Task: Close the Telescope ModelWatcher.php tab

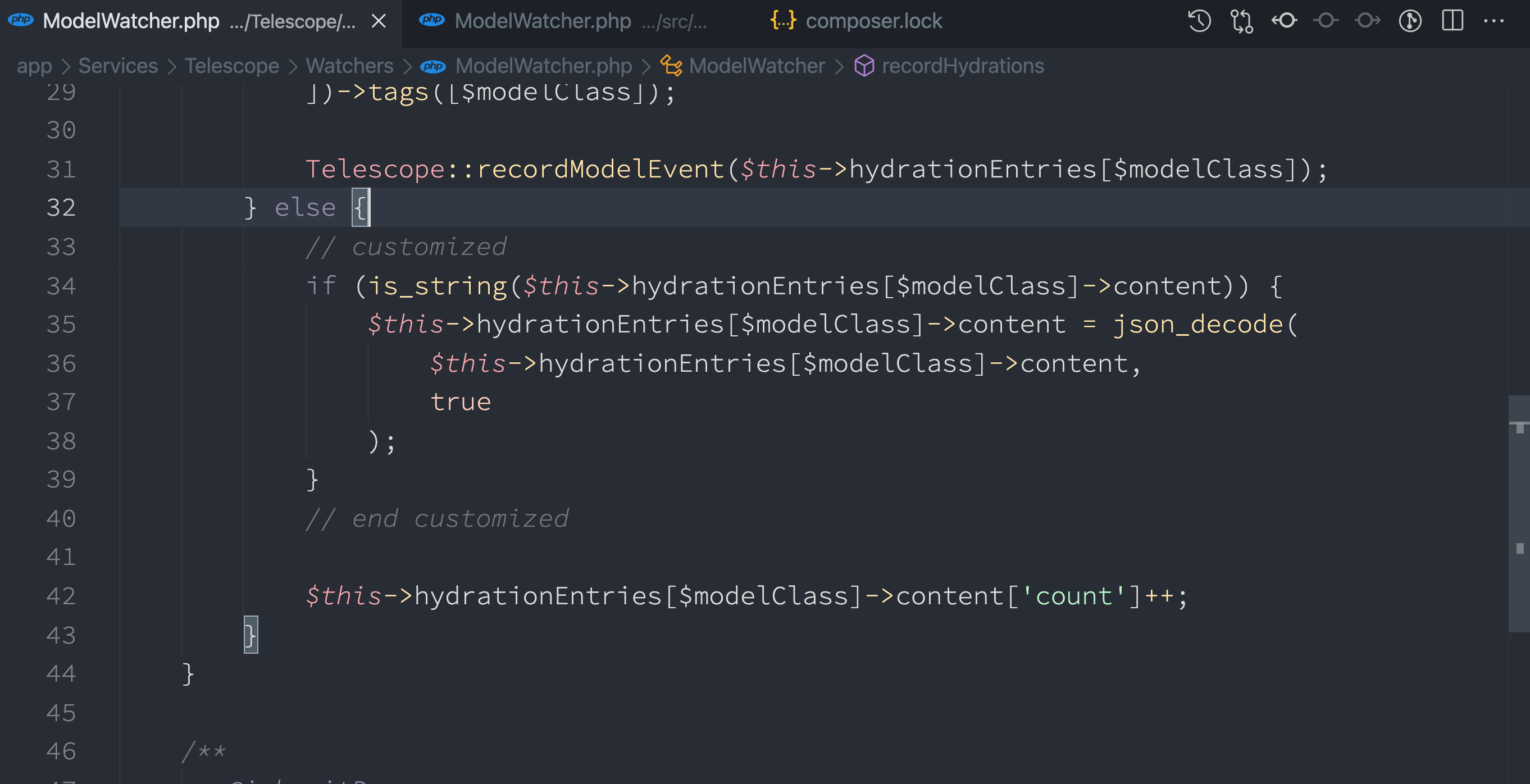Action: [x=379, y=21]
